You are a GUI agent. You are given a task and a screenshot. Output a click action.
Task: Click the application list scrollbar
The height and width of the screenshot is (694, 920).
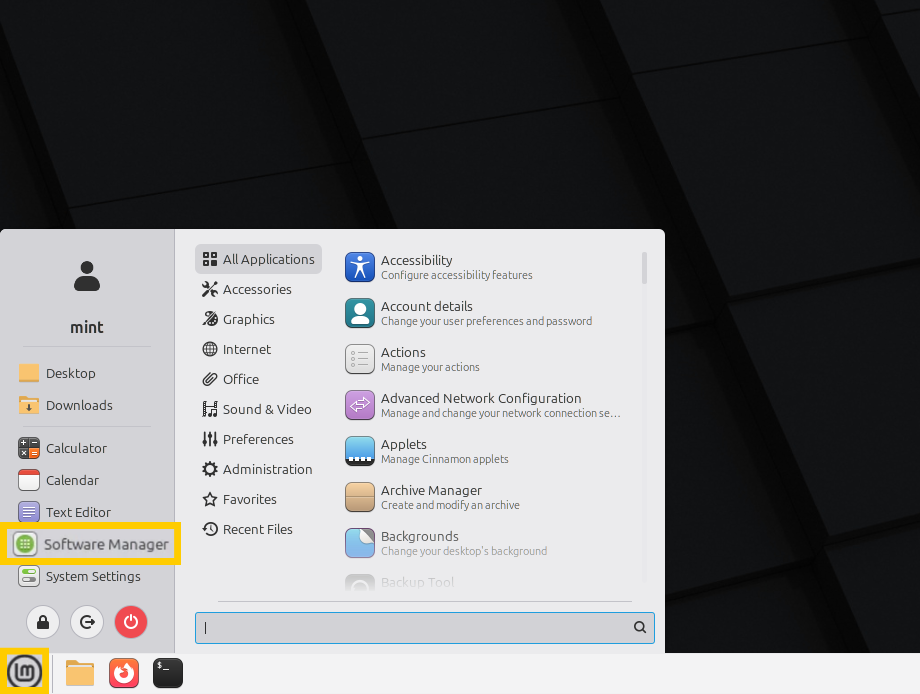point(644,268)
